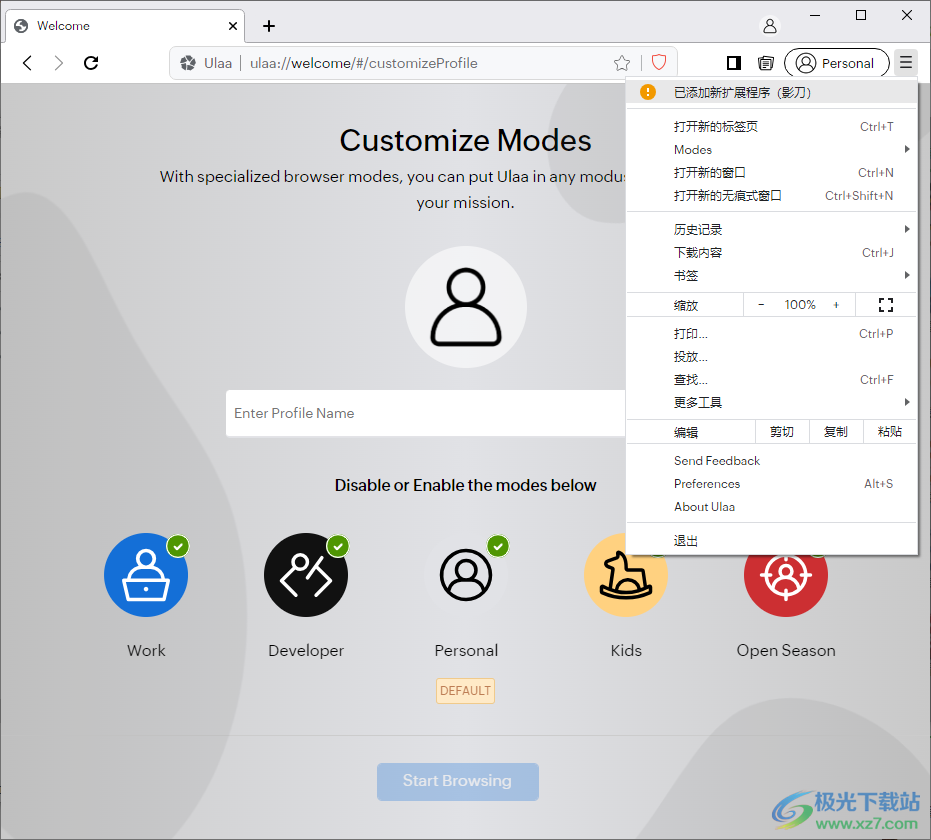931x840 pixels.
Task: Toggle the side panel icon
Action: [x=734, y=63]
